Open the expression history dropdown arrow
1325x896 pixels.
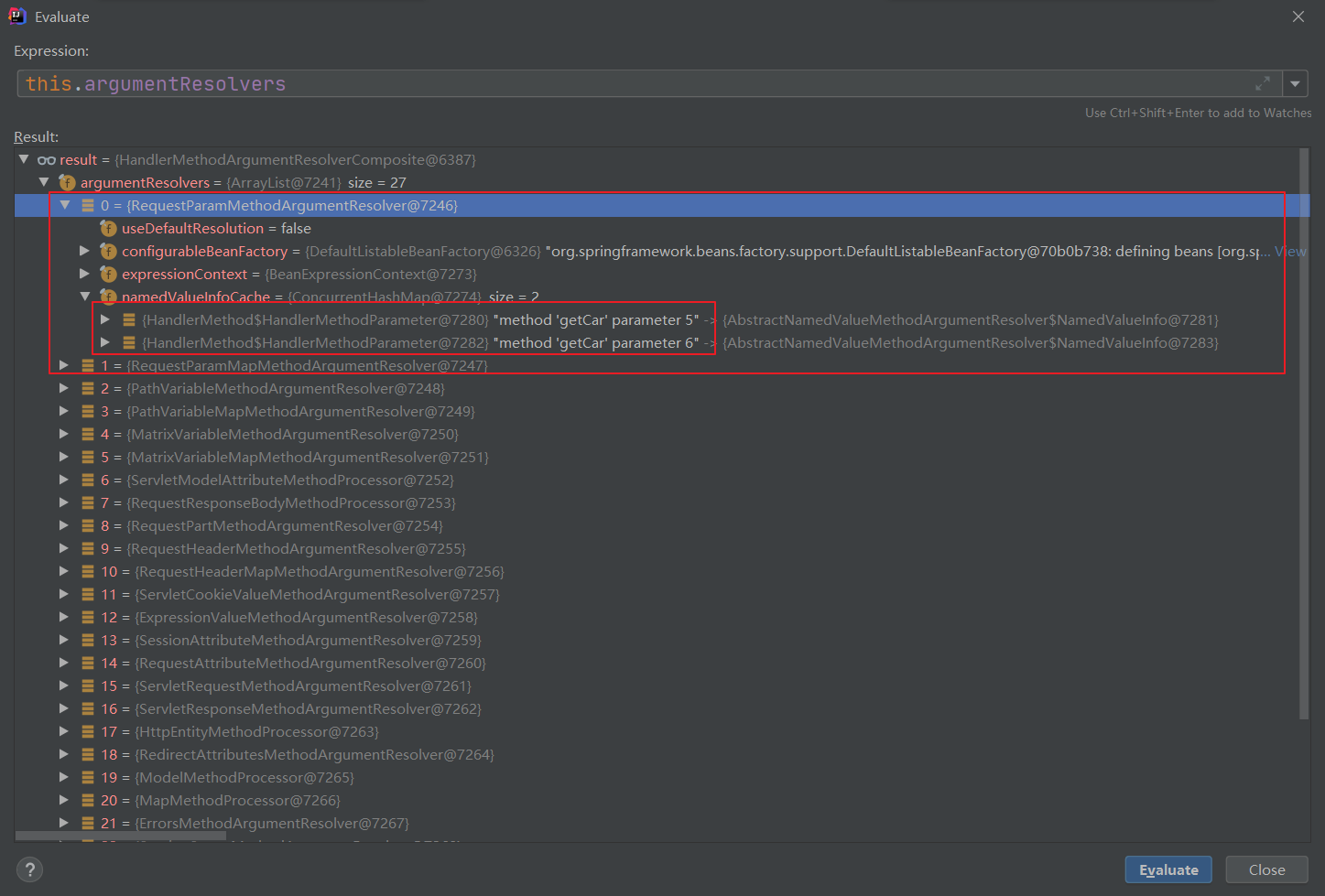pos(1295,83)
